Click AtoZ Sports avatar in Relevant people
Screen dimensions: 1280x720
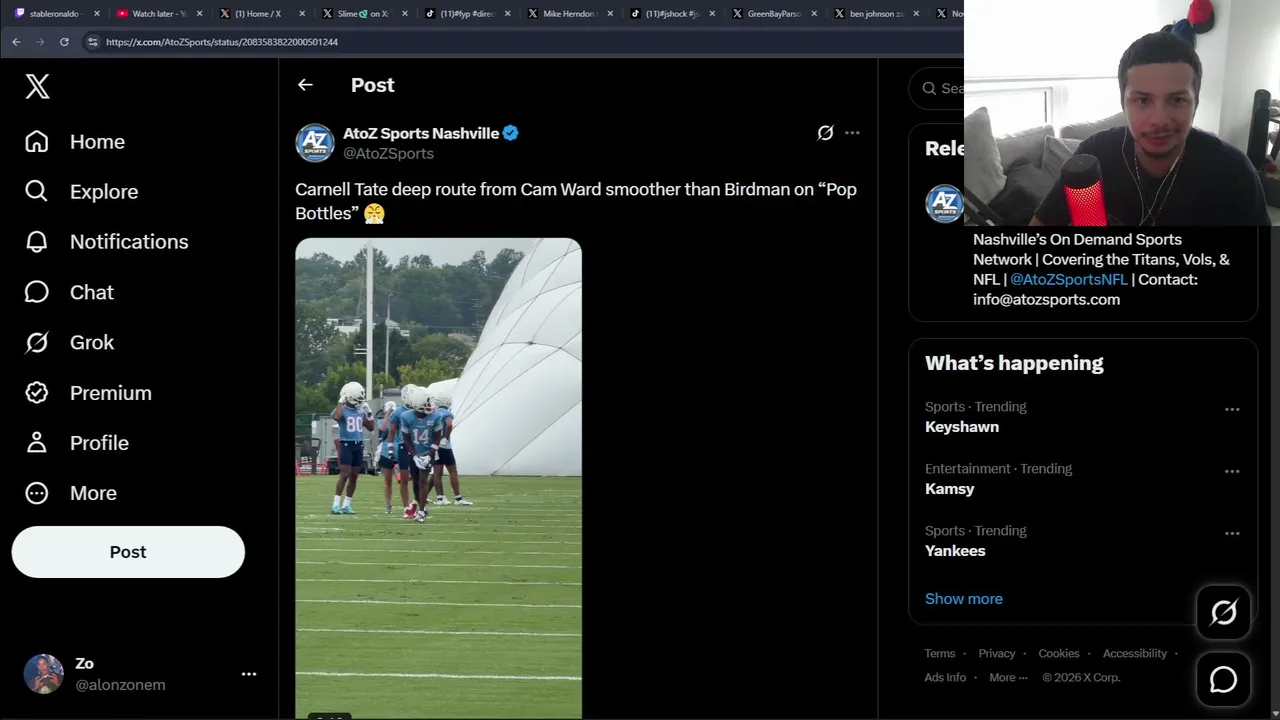tap(944, 204)
